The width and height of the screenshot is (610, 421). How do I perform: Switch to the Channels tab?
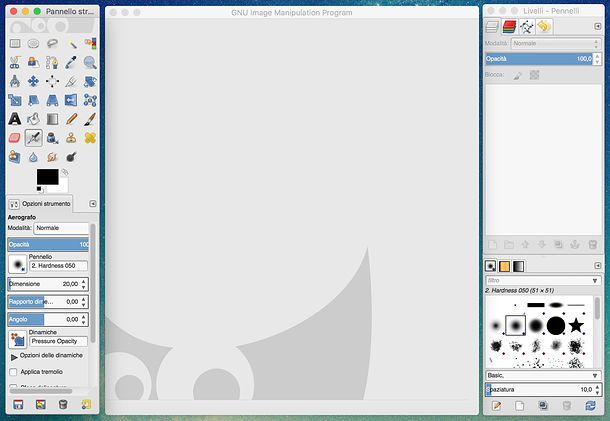(x=509, y=26)
